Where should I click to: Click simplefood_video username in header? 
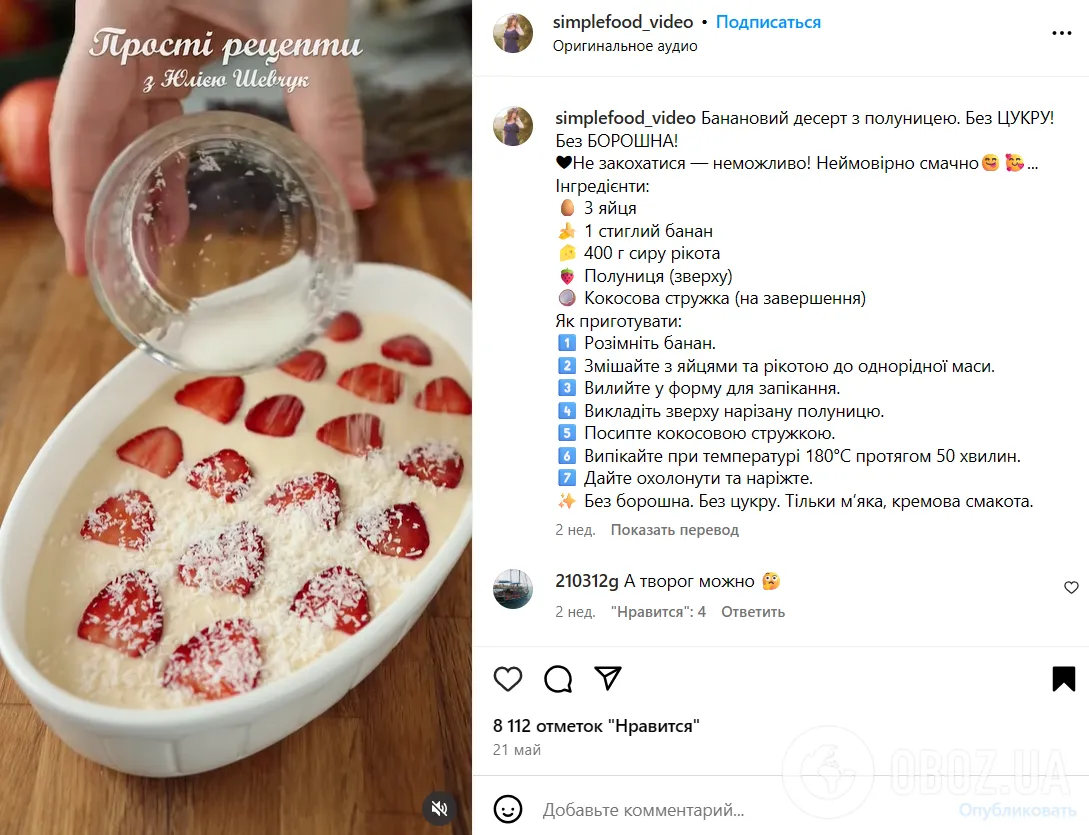click(x=623, y=22)
